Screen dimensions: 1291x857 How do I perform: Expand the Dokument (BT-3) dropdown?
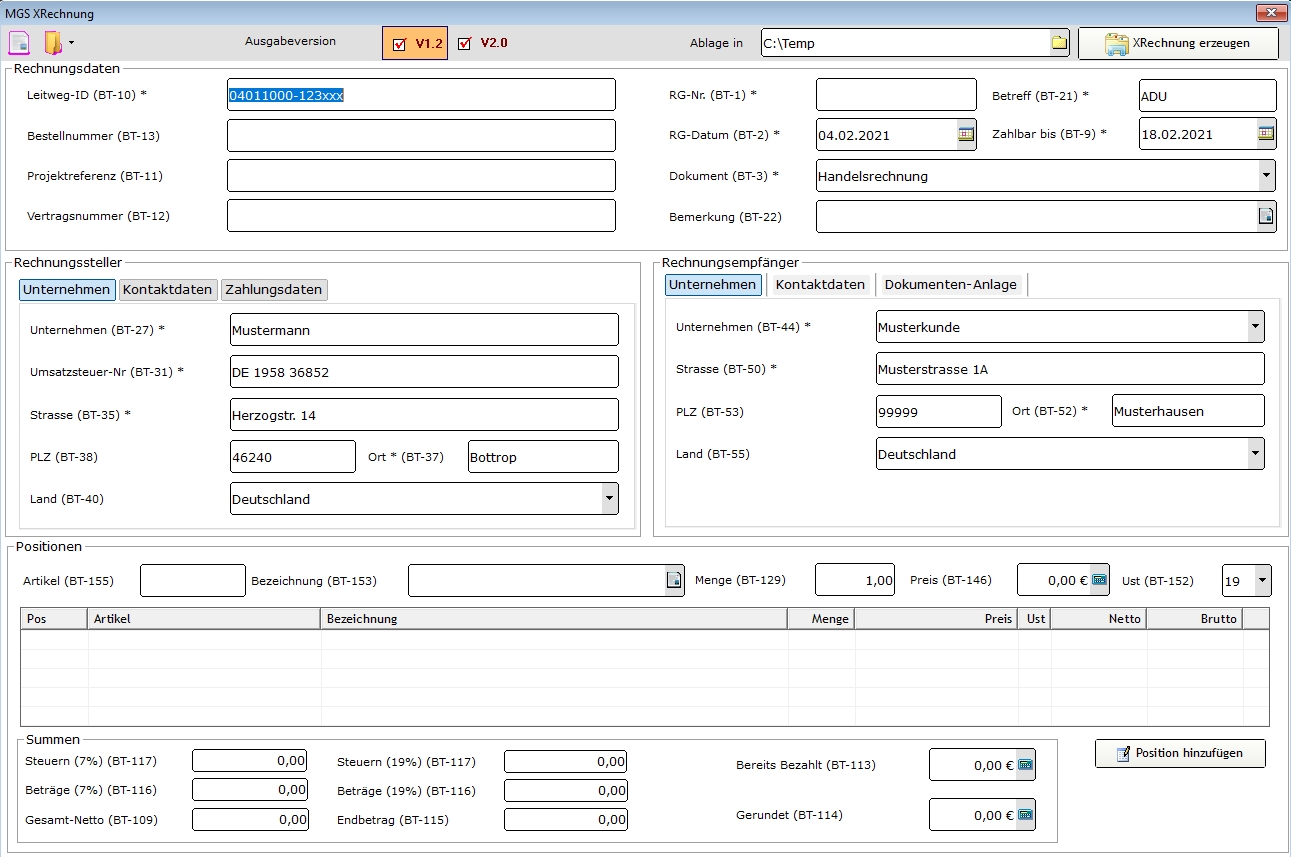[1267, 176]
